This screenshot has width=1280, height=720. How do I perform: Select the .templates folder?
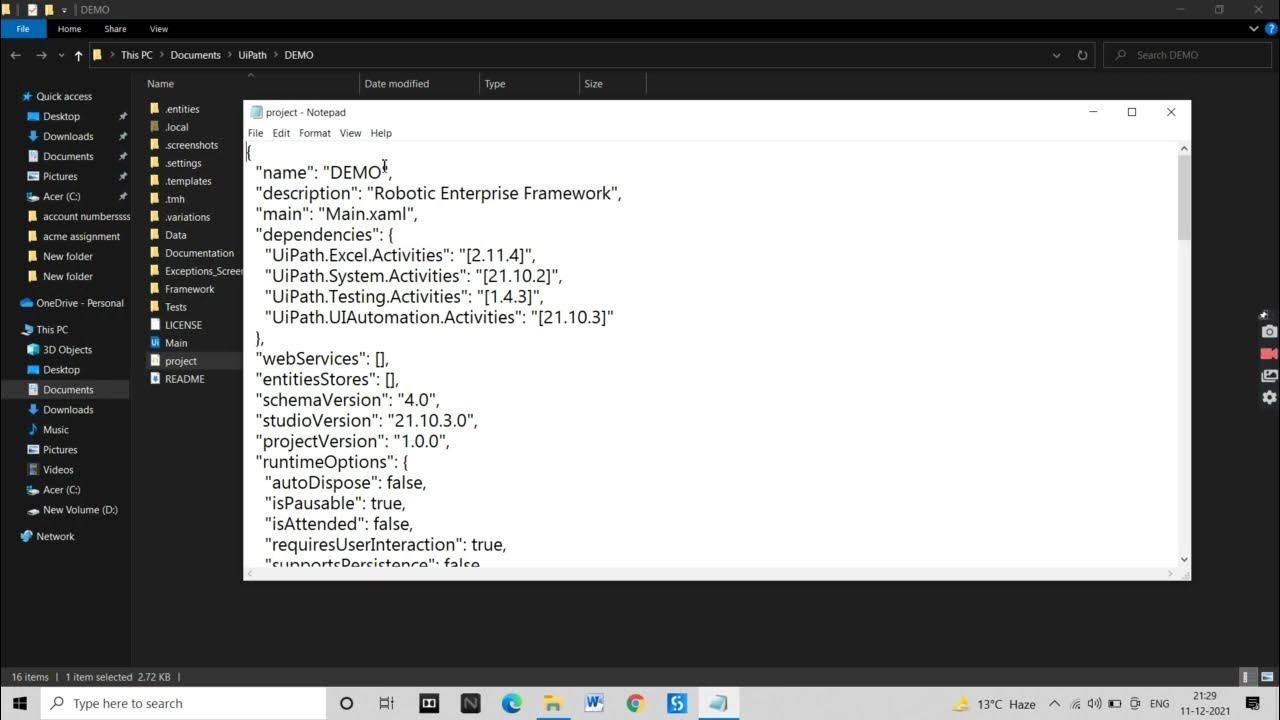point(188,181)
